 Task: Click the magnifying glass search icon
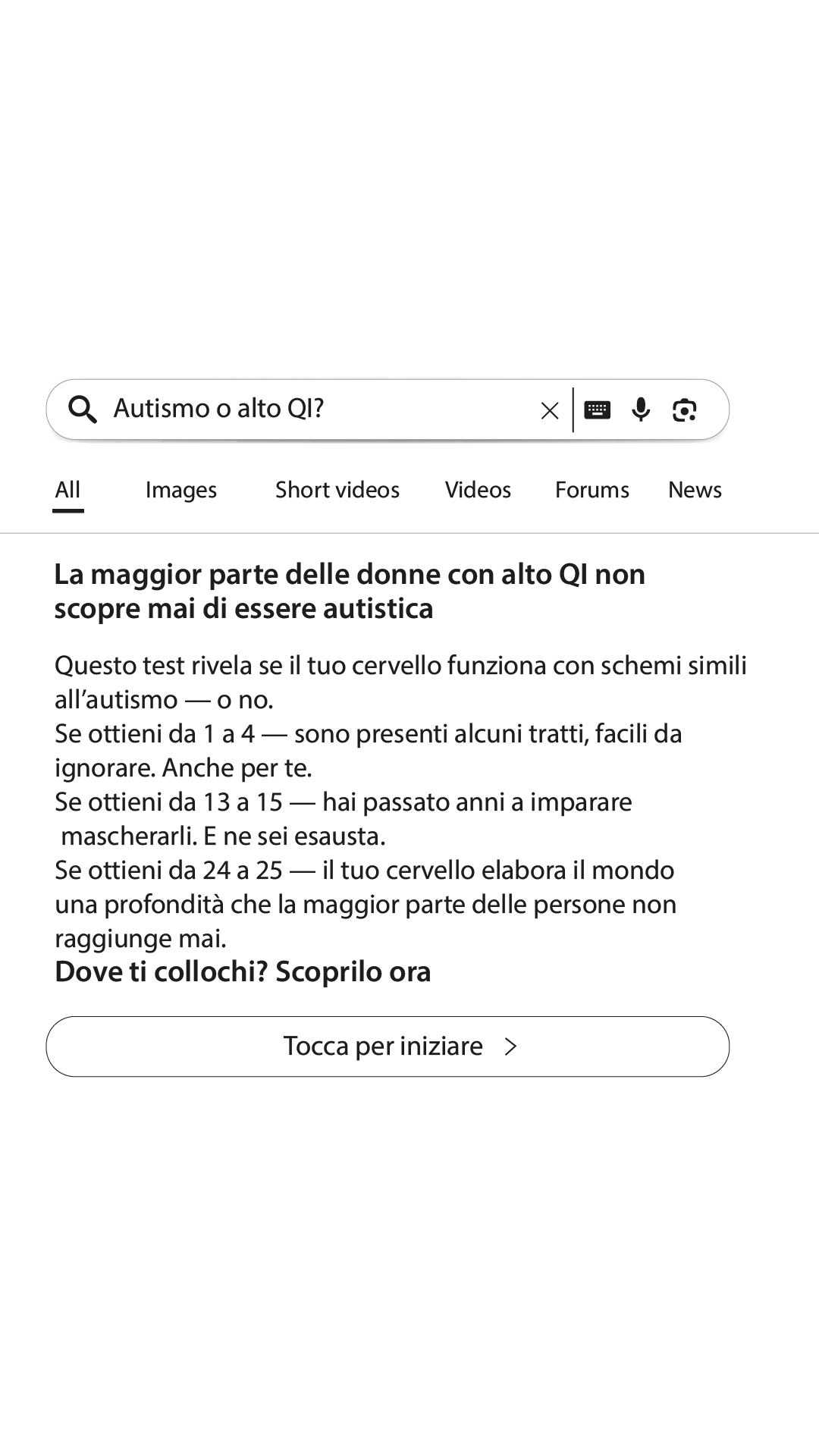(83, 409)
